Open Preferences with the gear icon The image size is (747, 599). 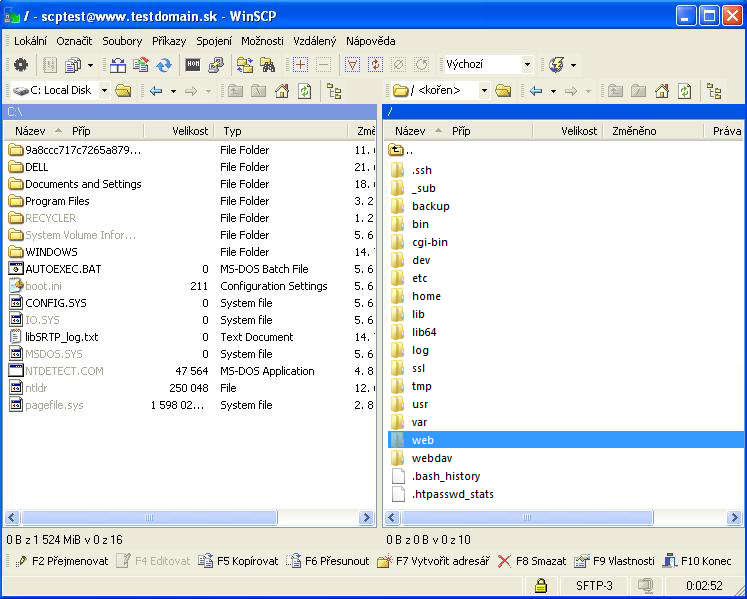tap(21, 65)
